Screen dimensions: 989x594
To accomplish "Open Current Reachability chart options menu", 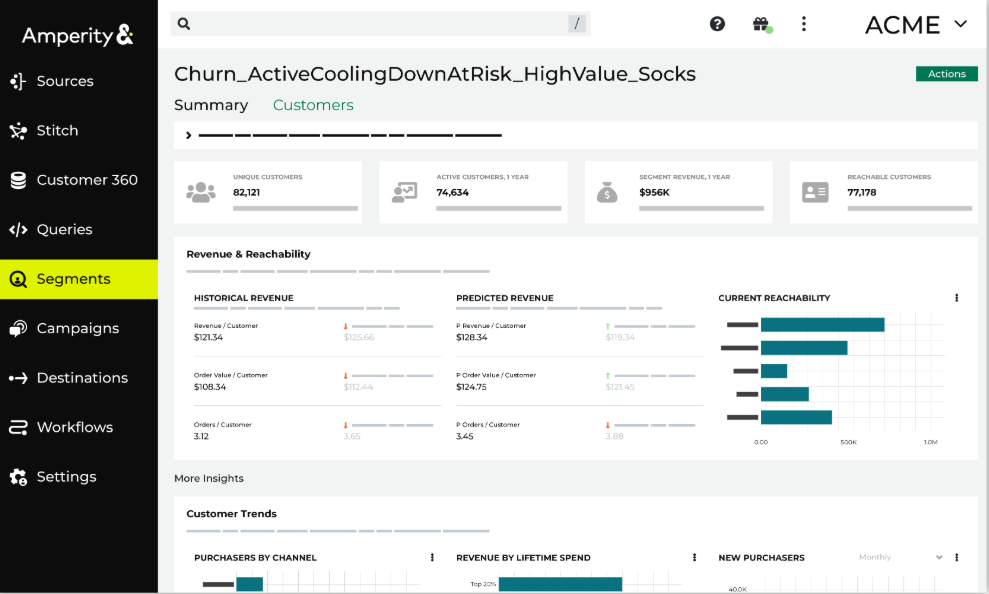I will tap(956, 298).
